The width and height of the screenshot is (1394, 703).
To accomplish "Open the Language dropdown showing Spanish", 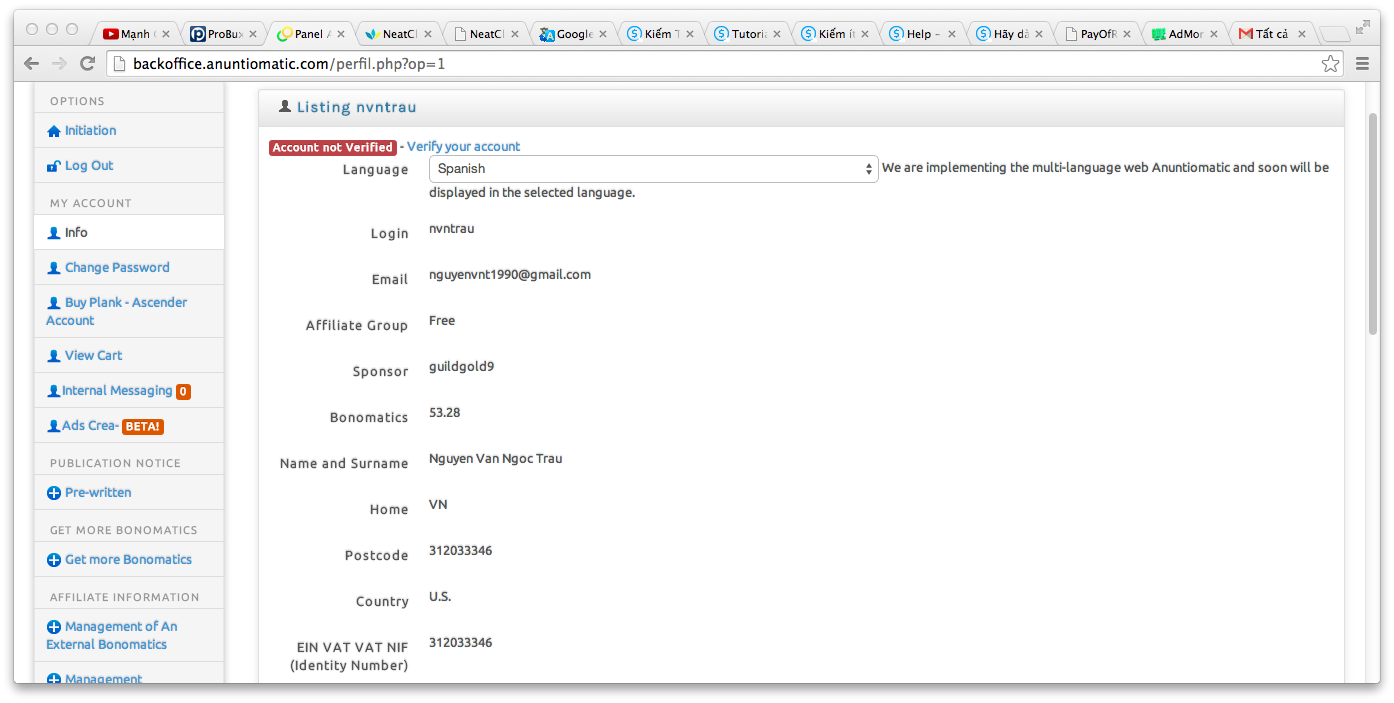I will click(653, 169).
